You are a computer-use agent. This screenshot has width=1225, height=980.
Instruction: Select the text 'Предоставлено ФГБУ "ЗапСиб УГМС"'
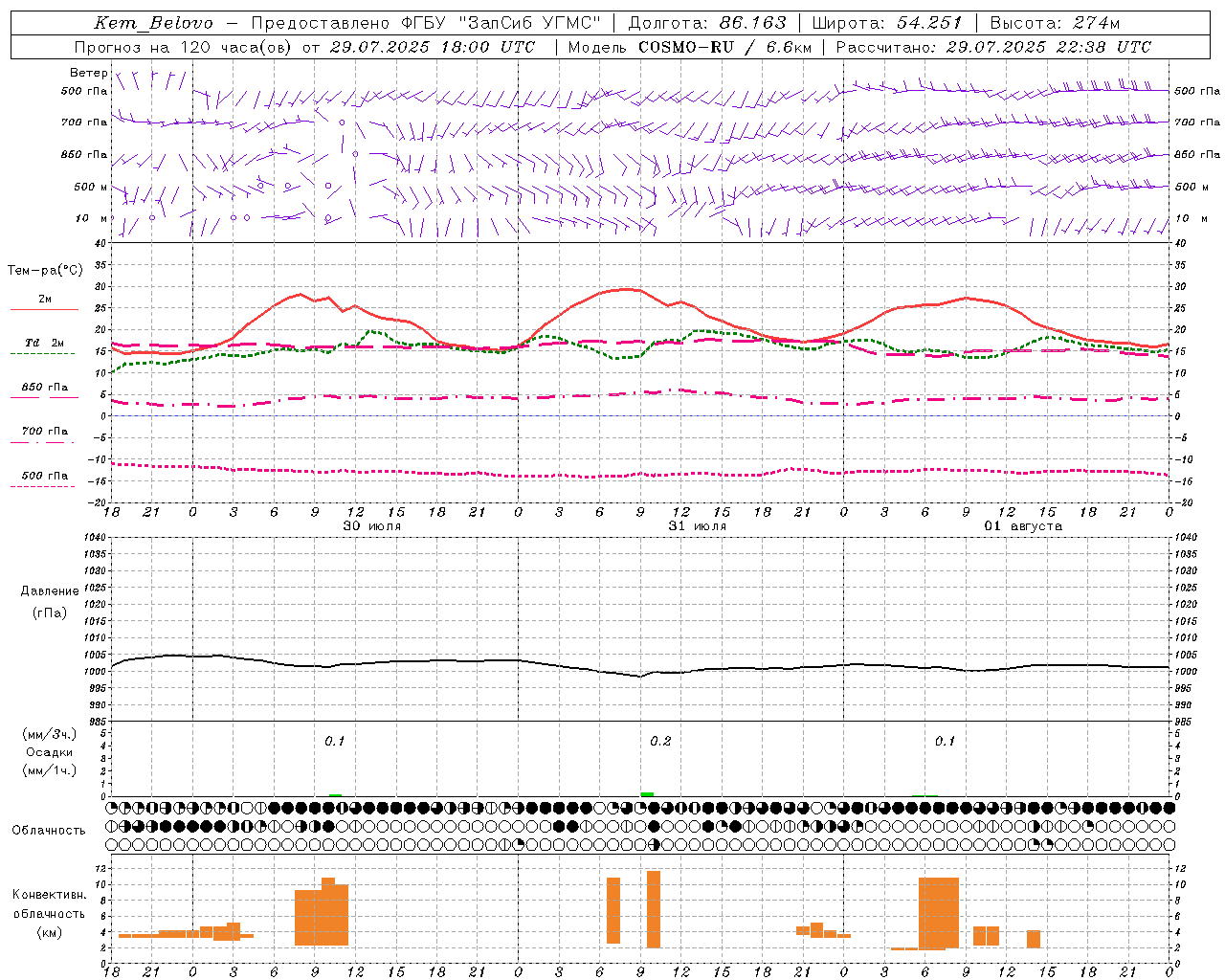coord(426,23)
